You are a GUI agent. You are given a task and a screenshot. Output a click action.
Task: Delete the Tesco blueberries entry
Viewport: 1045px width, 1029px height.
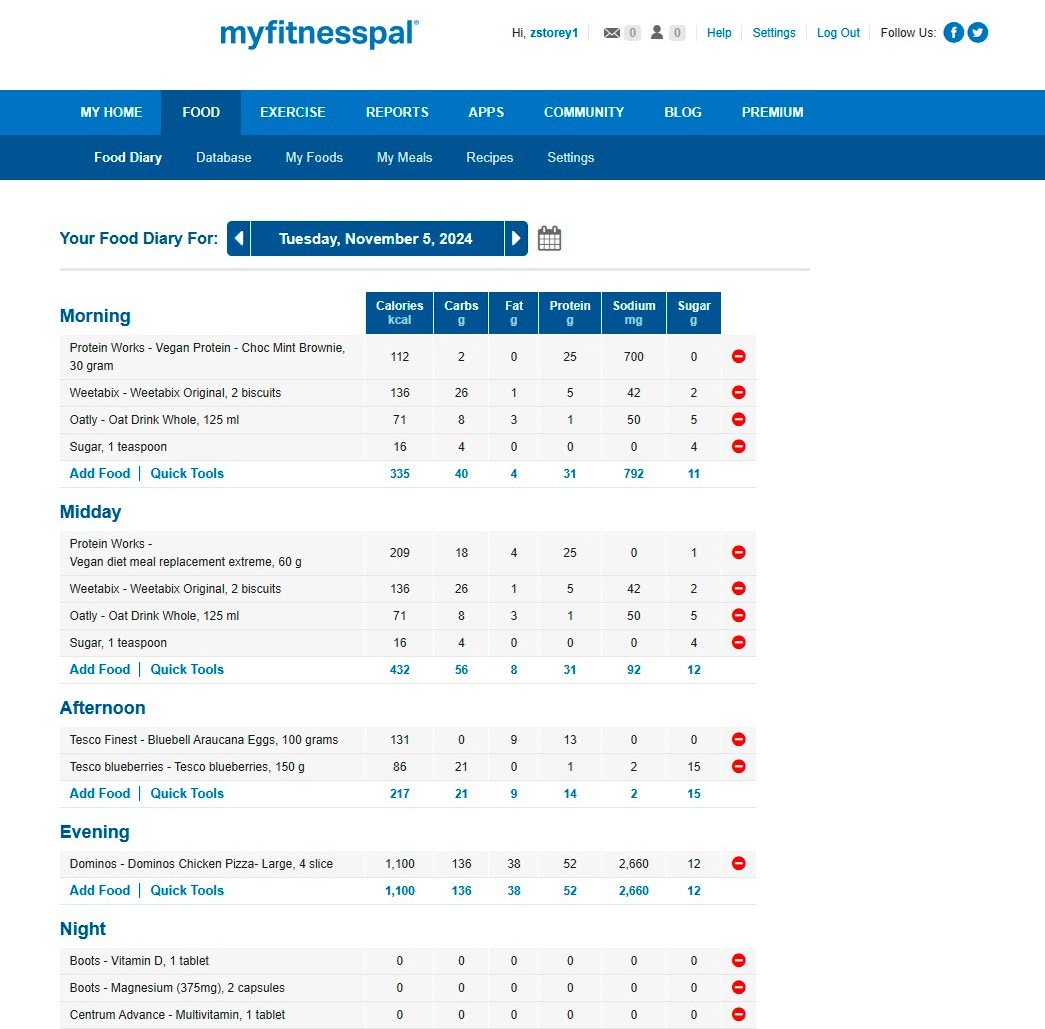tap(738, 766)
